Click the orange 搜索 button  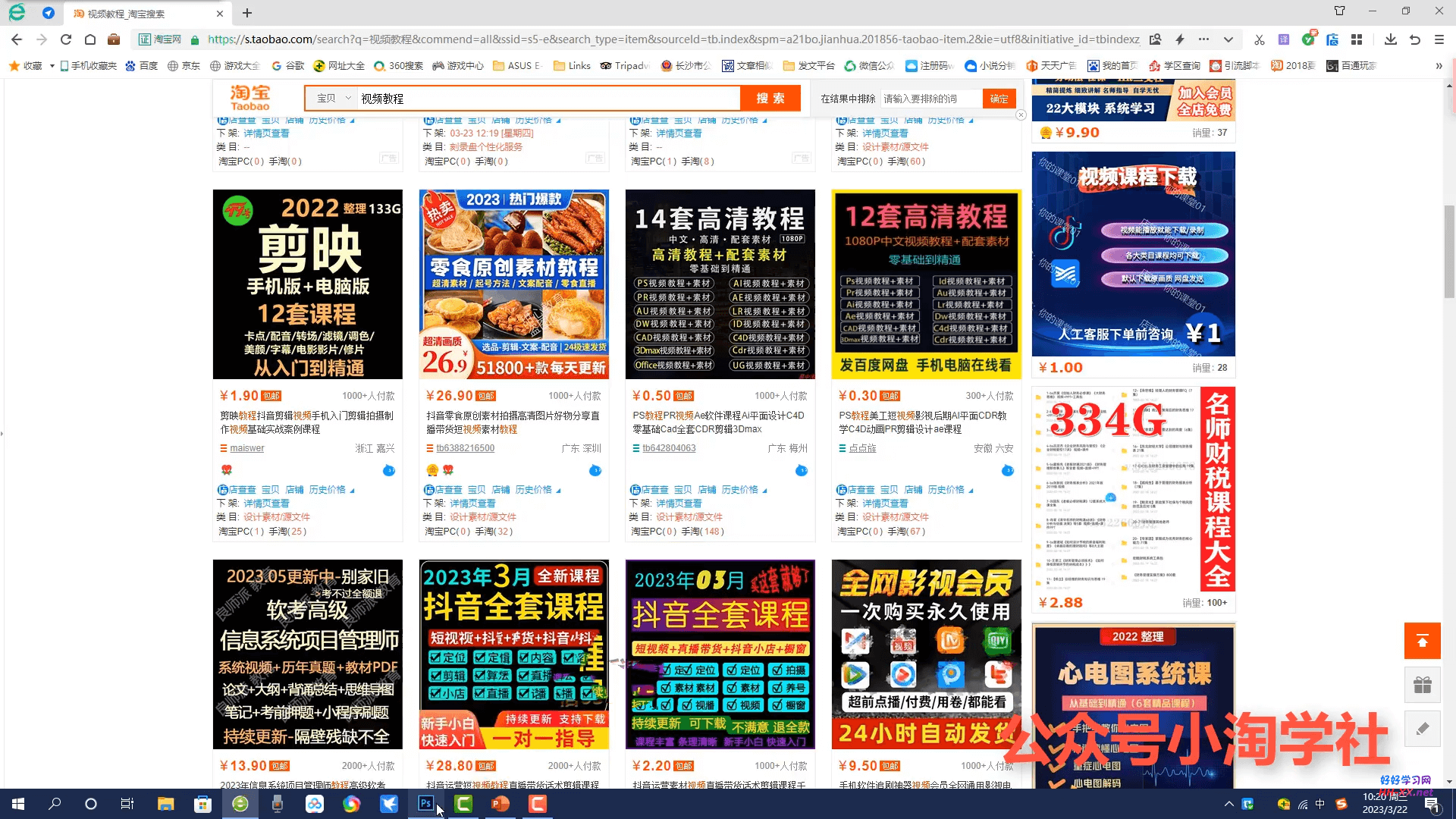(x=770, y=99)
